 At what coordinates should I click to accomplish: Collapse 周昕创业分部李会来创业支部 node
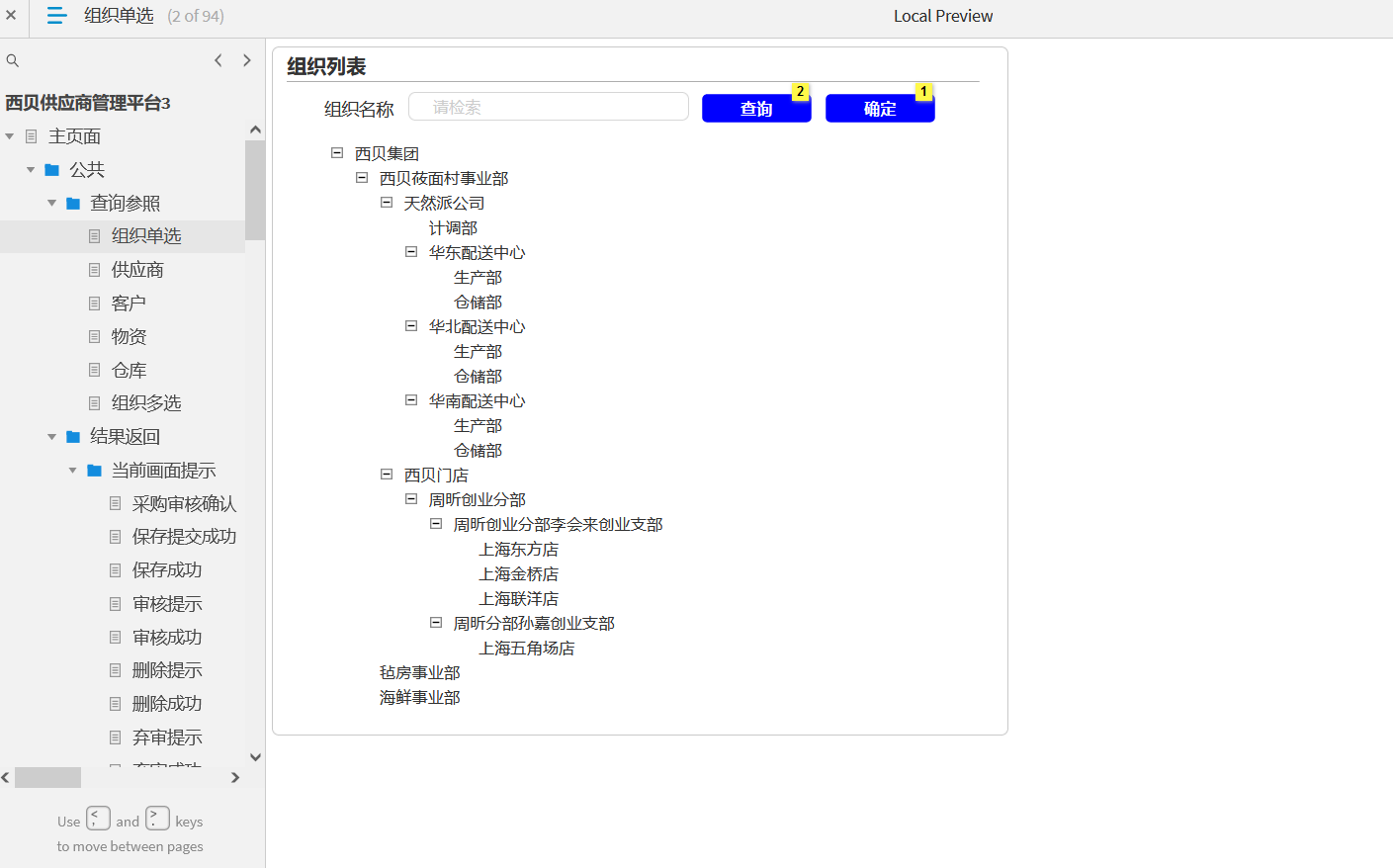tap(436, 524)
